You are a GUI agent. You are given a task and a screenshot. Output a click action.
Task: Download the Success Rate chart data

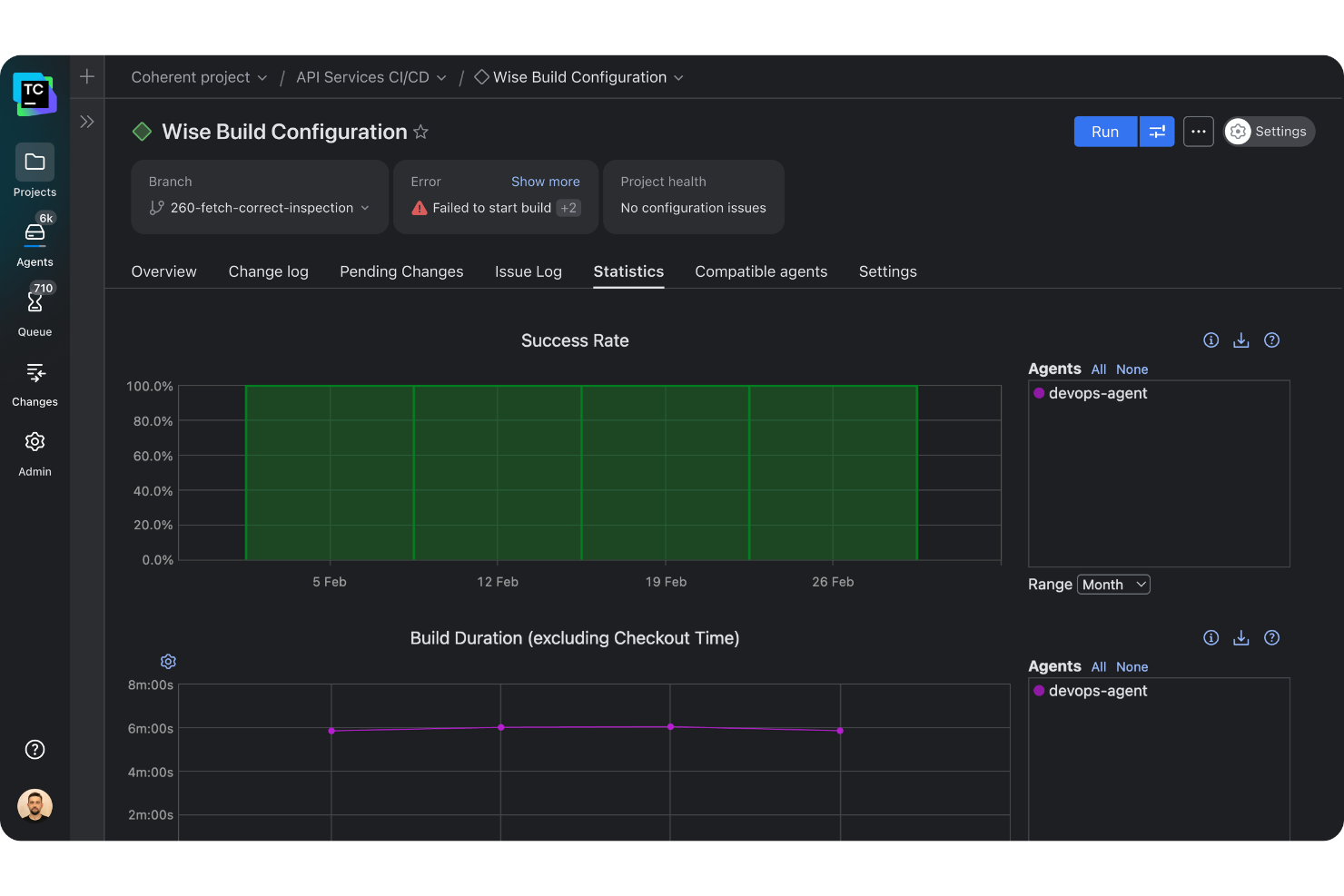pos(1241,340)
